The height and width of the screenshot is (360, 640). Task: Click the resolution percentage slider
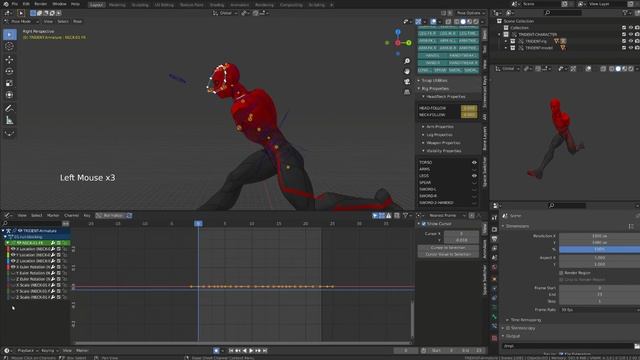pos(599,249)
